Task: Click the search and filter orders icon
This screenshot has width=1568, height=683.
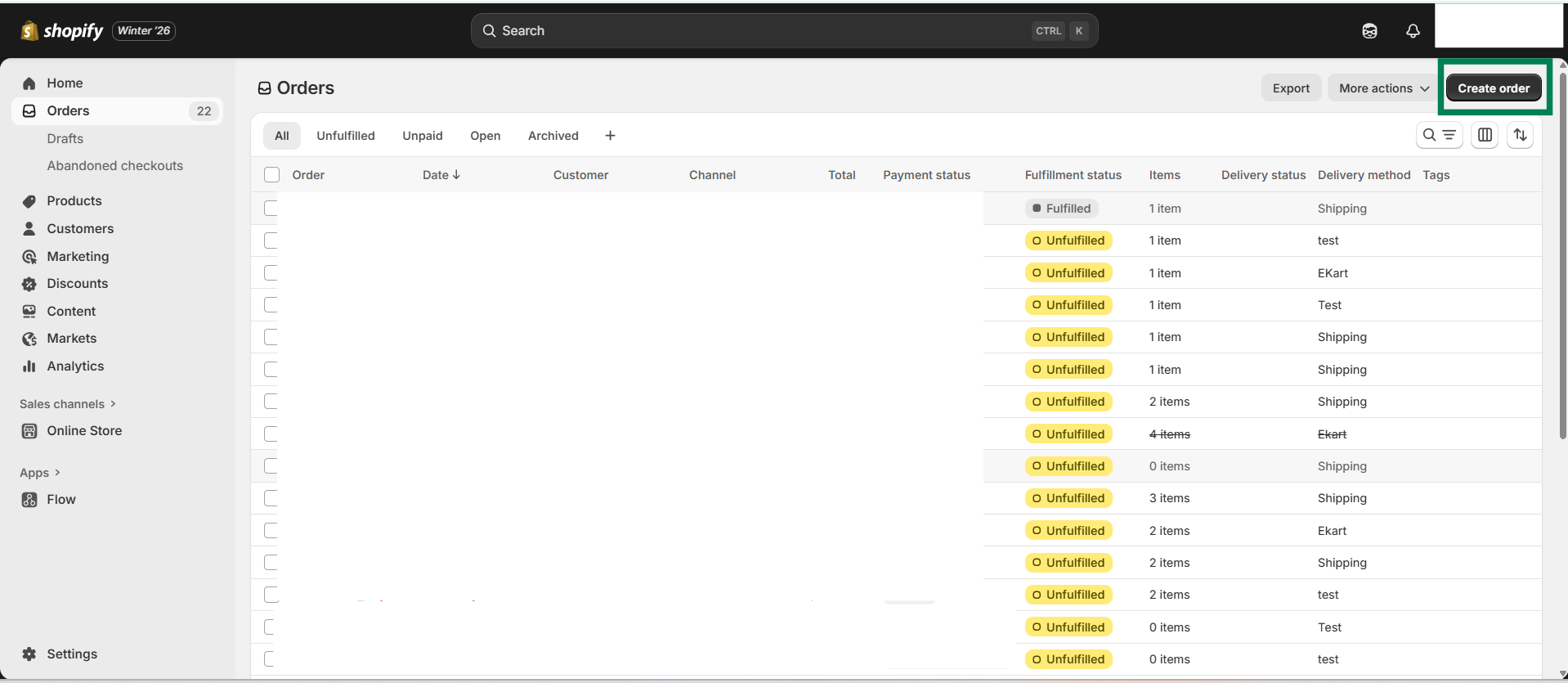Action: click(x=1439, y=135)
